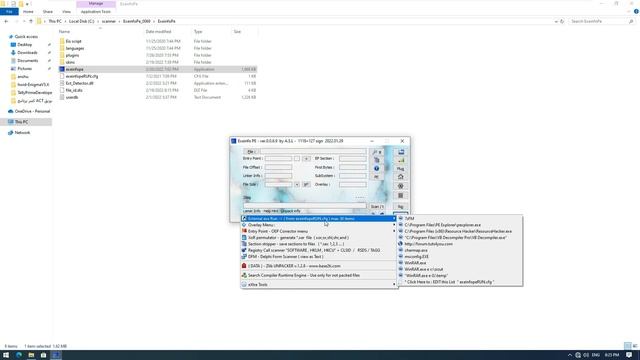Click the Back arrow in Explorer
Viewport: 640px width, 360px height.
pos(6,21)
